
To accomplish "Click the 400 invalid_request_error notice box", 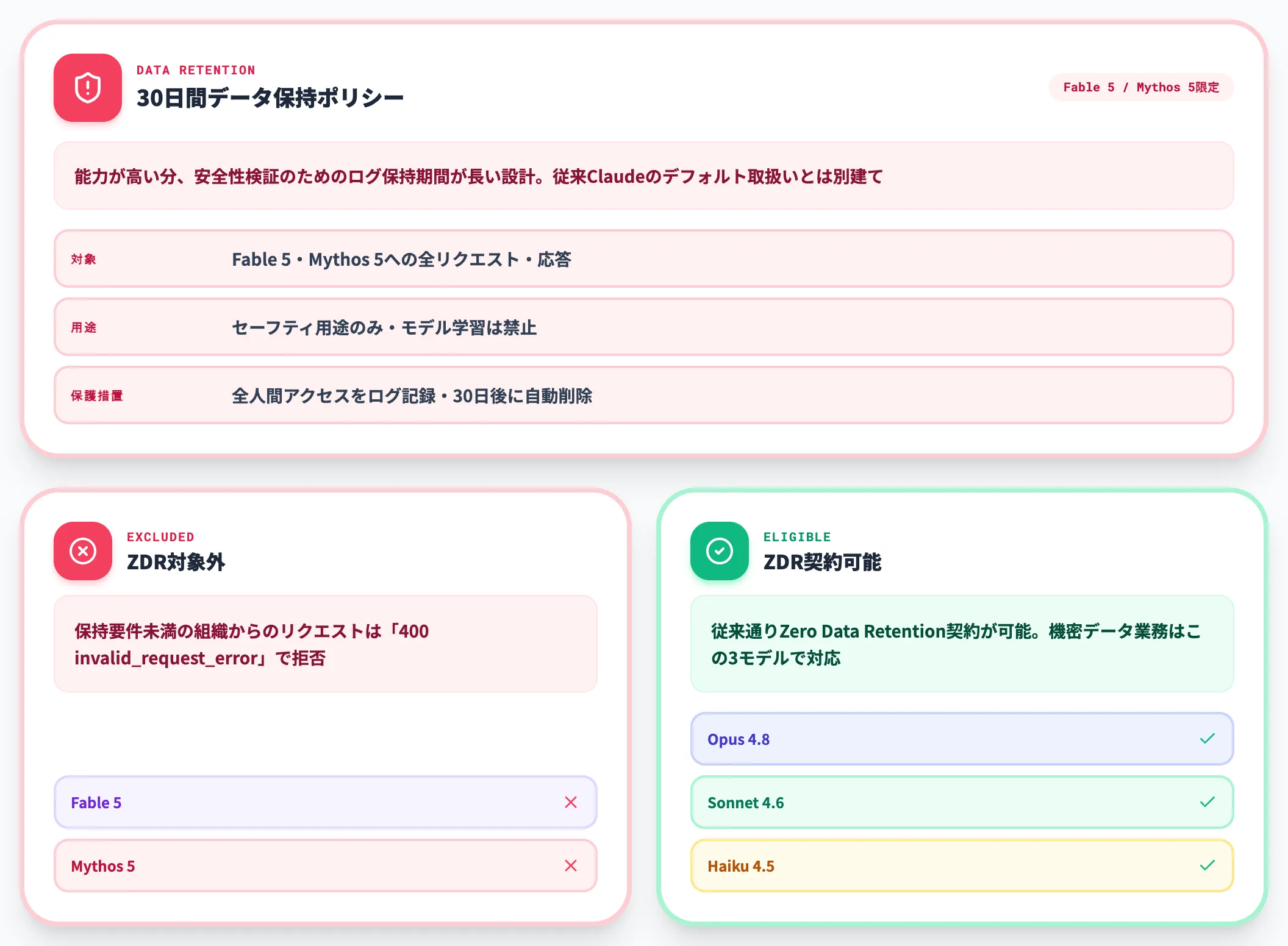I will coord(326,644).
